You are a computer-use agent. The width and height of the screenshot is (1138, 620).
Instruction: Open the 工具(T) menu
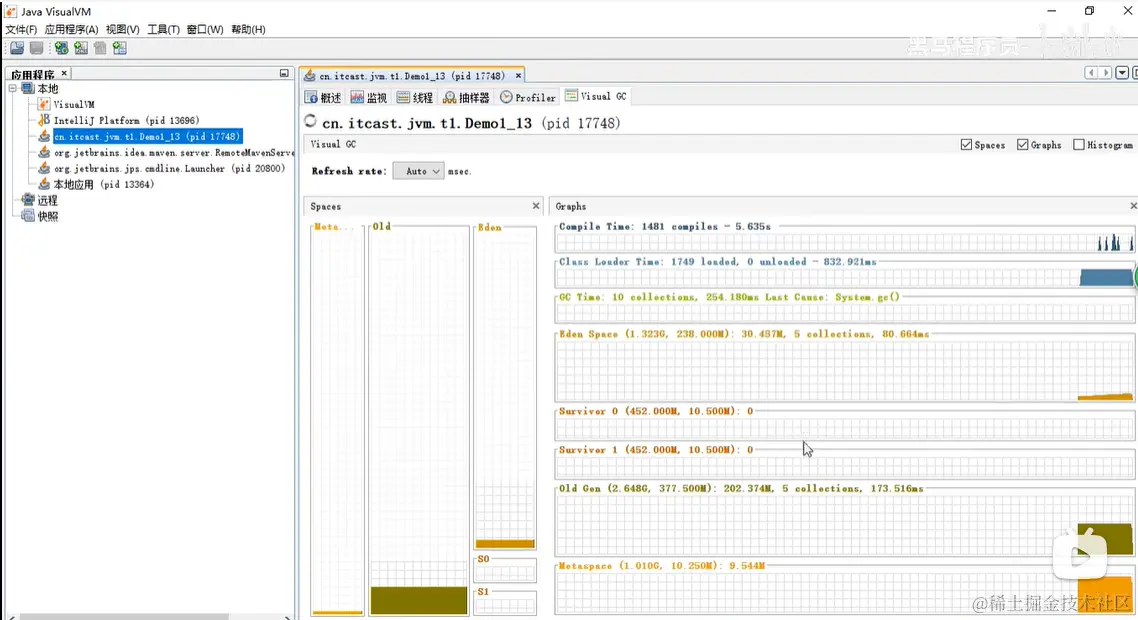[163, 29]
